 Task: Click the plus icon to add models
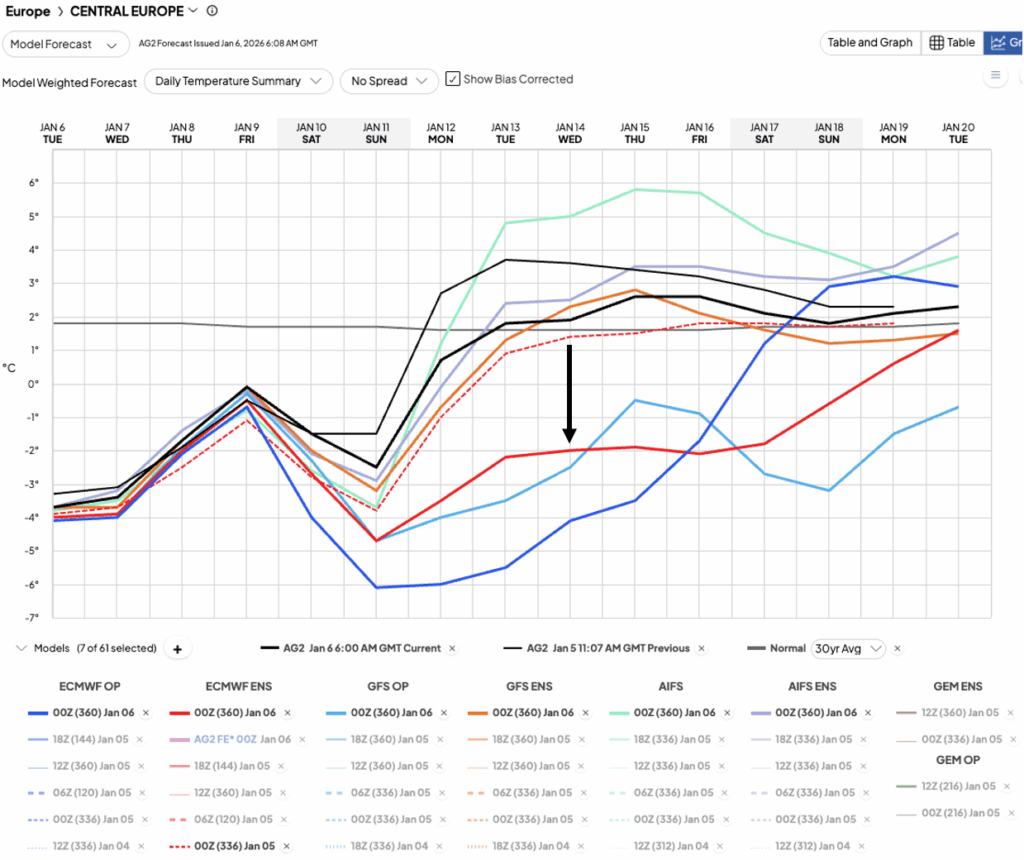[177, 649]
